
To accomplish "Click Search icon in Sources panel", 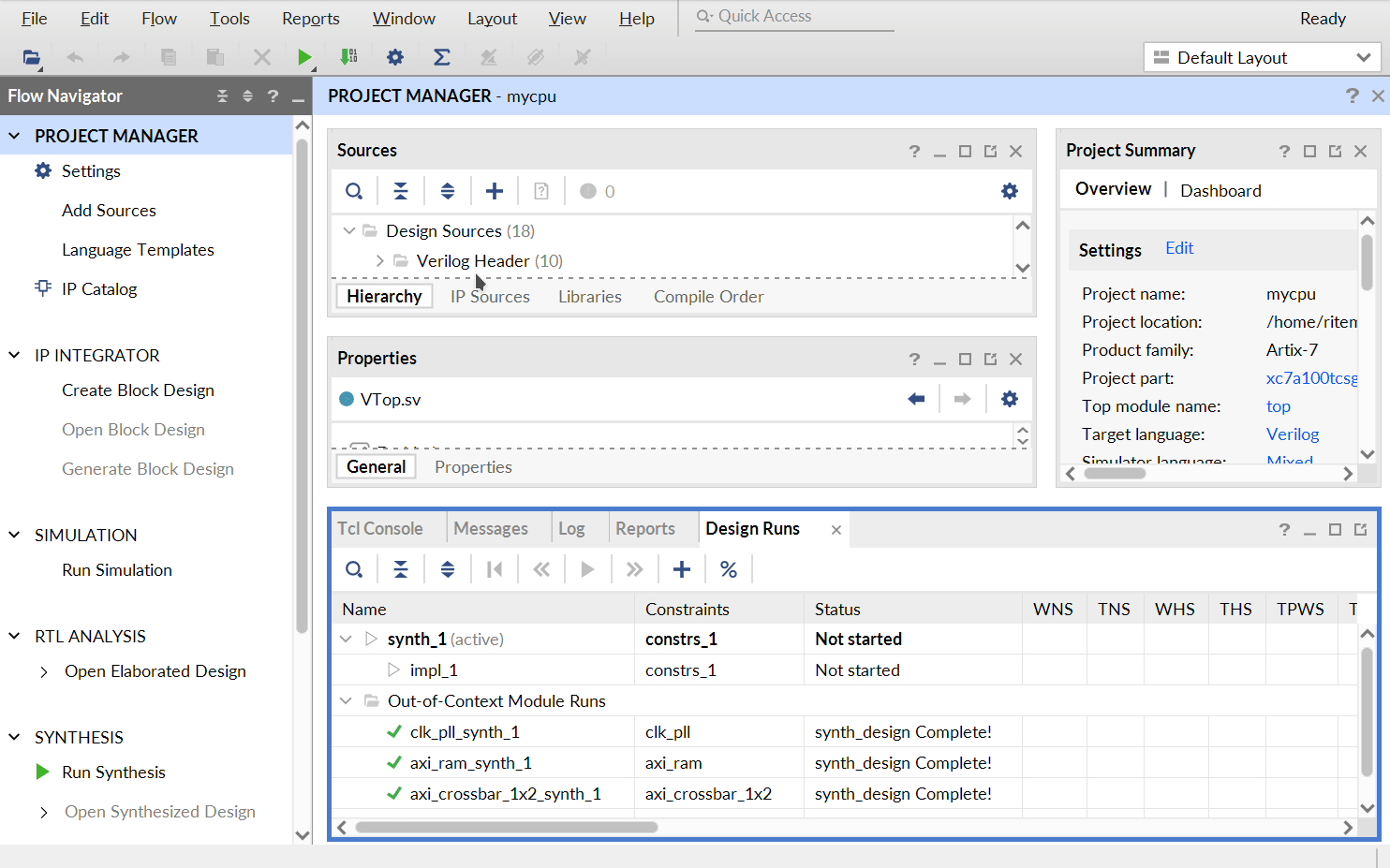I will pyautogui.click(x=354, y=191).
